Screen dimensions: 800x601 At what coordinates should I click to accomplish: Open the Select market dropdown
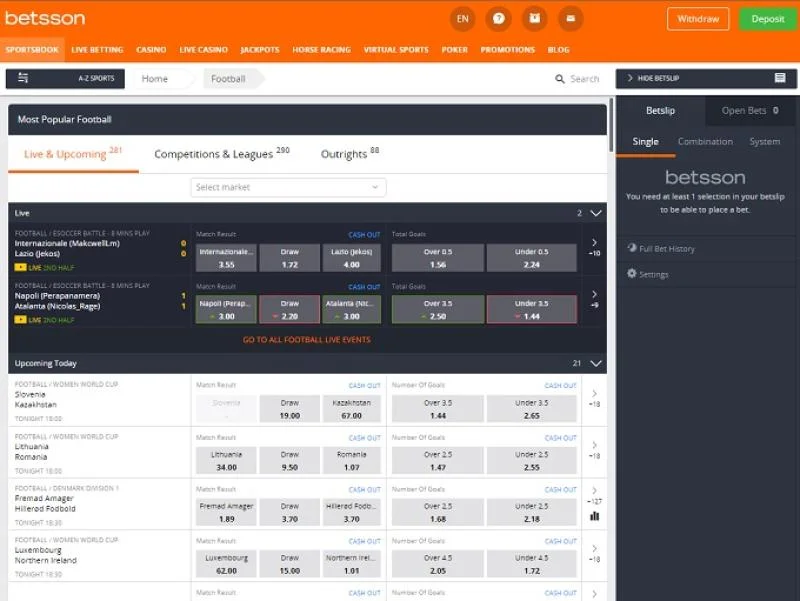(x=288, y=187)
